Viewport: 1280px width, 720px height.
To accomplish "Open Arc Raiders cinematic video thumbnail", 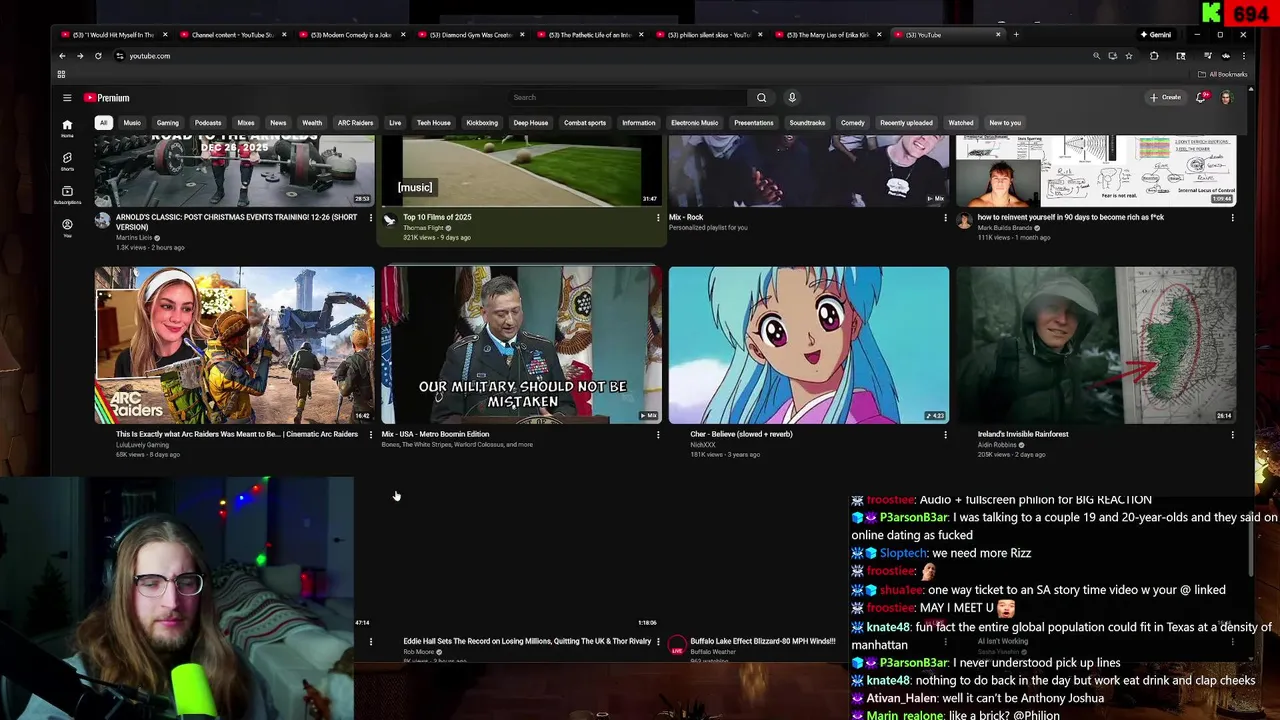I will (x=235, y=345).
